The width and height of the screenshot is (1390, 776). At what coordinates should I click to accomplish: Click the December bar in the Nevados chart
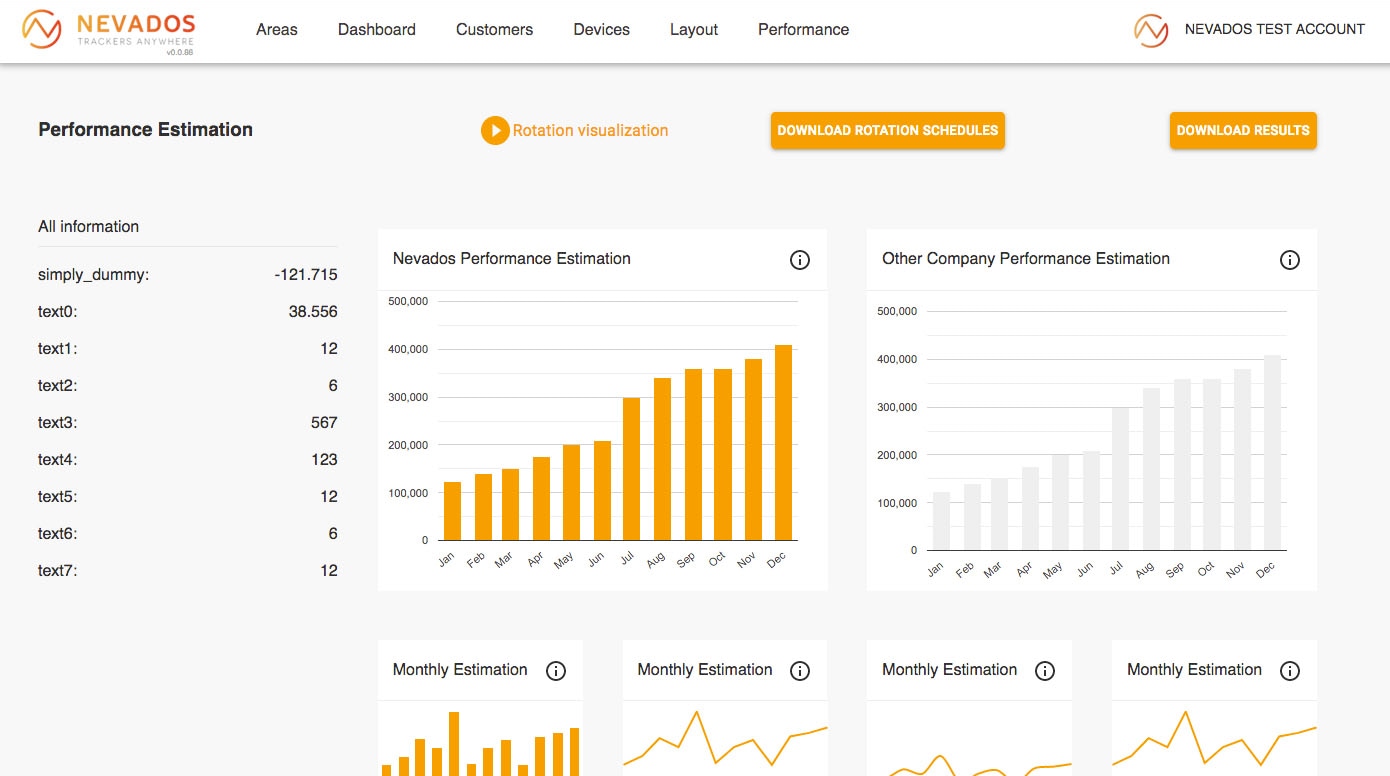[783, 443]
